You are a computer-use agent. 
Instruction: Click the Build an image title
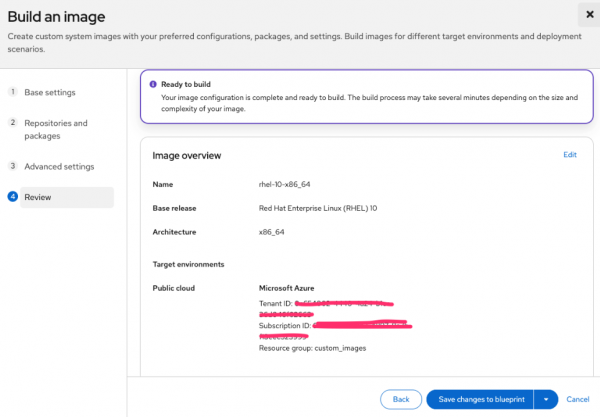click(x=56, y=17)
